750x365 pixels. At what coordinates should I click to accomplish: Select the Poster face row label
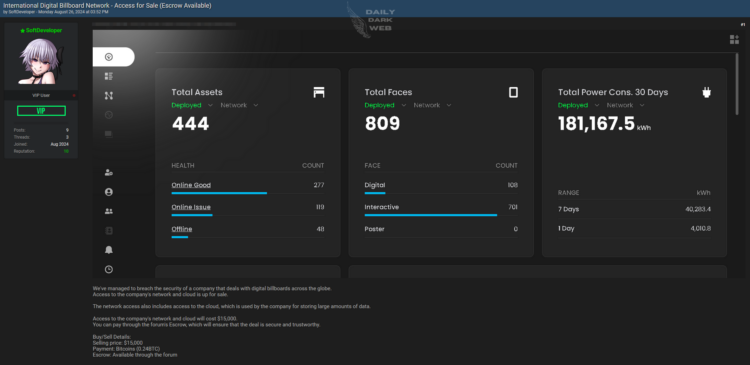[375, 229]
